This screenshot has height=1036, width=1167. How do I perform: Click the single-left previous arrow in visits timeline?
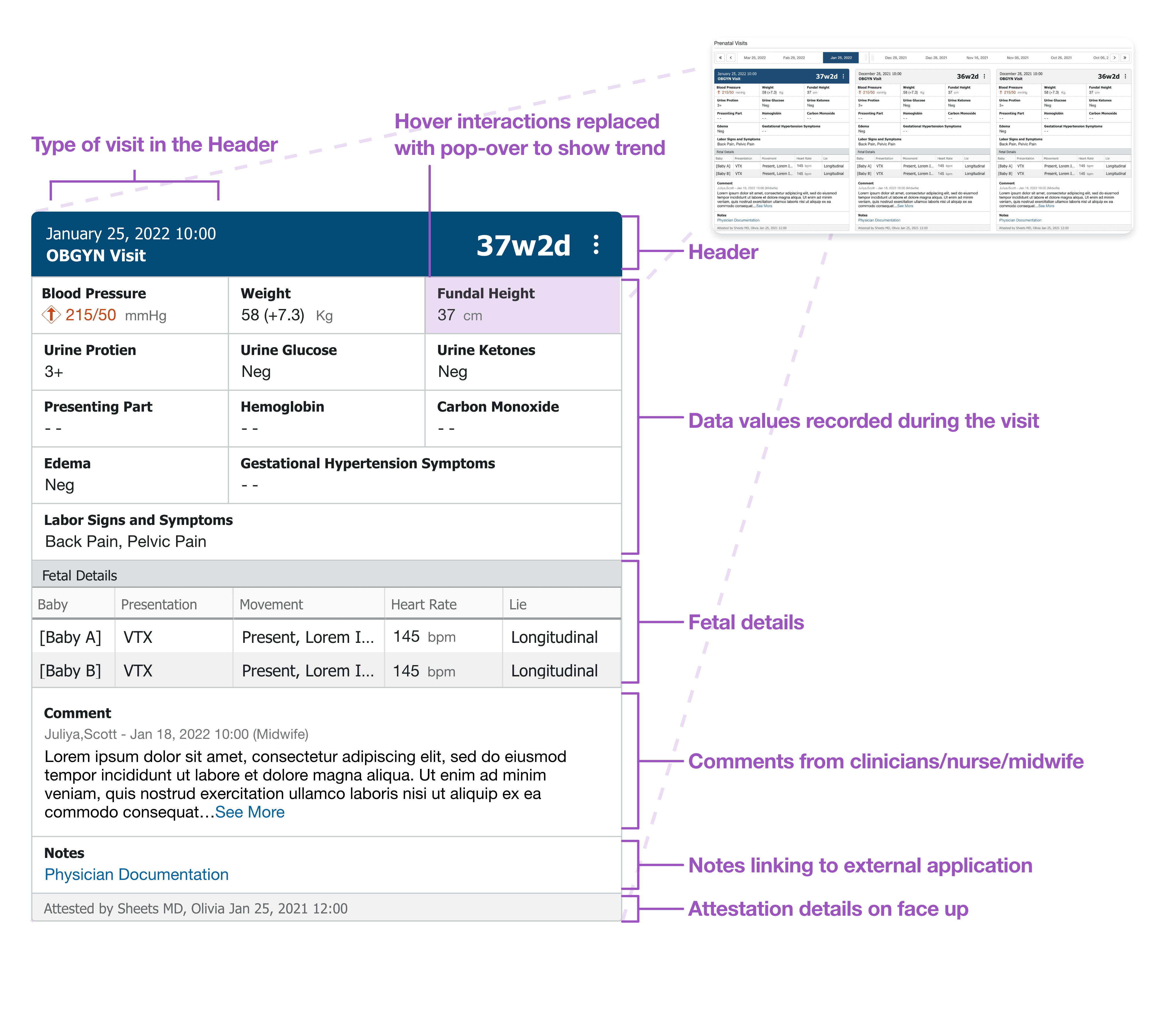(x=731, y=58)
